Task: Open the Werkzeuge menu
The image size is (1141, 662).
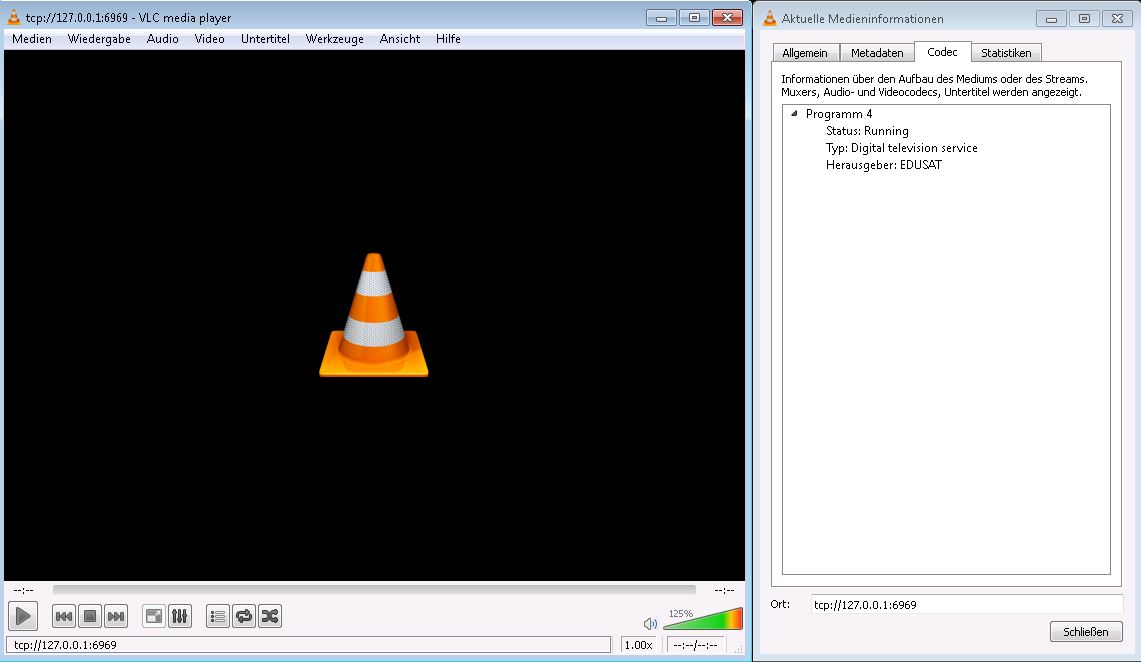Action: (x=335, y=39)
